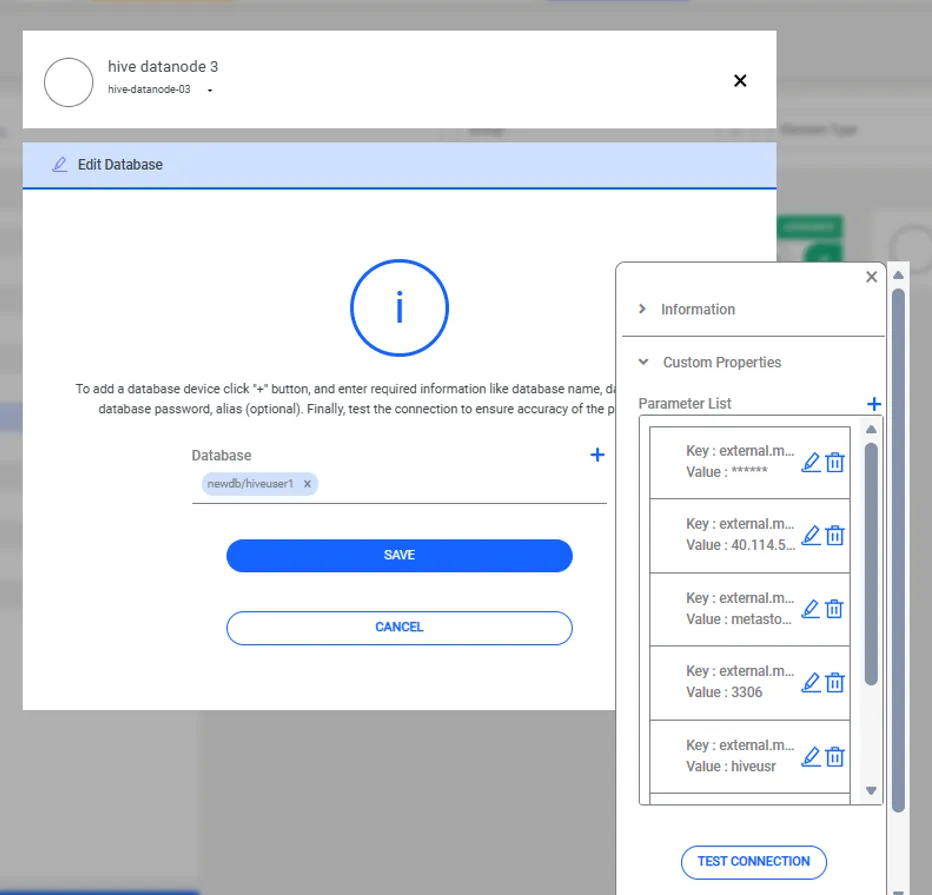This screenshot has width=932, height=895.
Task: Click the "Database" field label
Action: pyautogui.click(x=221, y=455)
